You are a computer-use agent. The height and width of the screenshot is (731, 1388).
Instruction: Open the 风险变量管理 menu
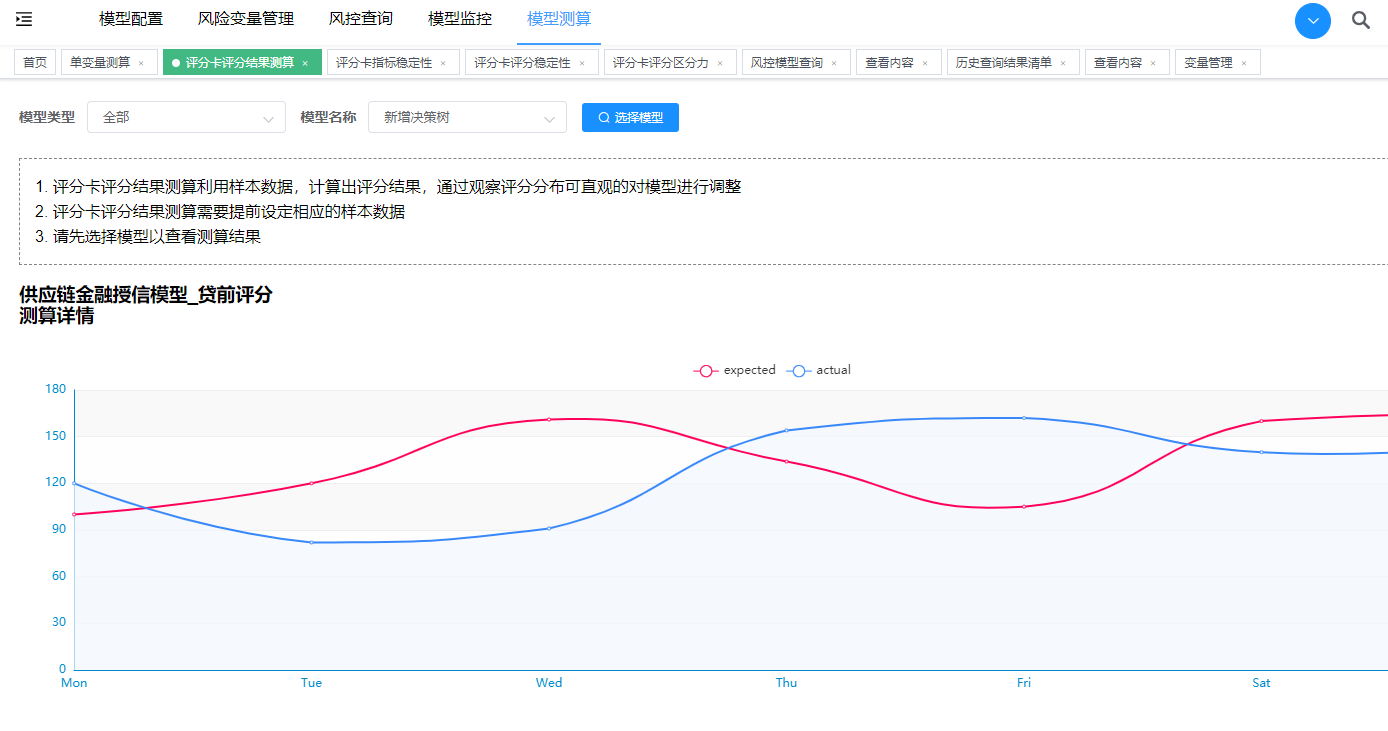(246, 19)
